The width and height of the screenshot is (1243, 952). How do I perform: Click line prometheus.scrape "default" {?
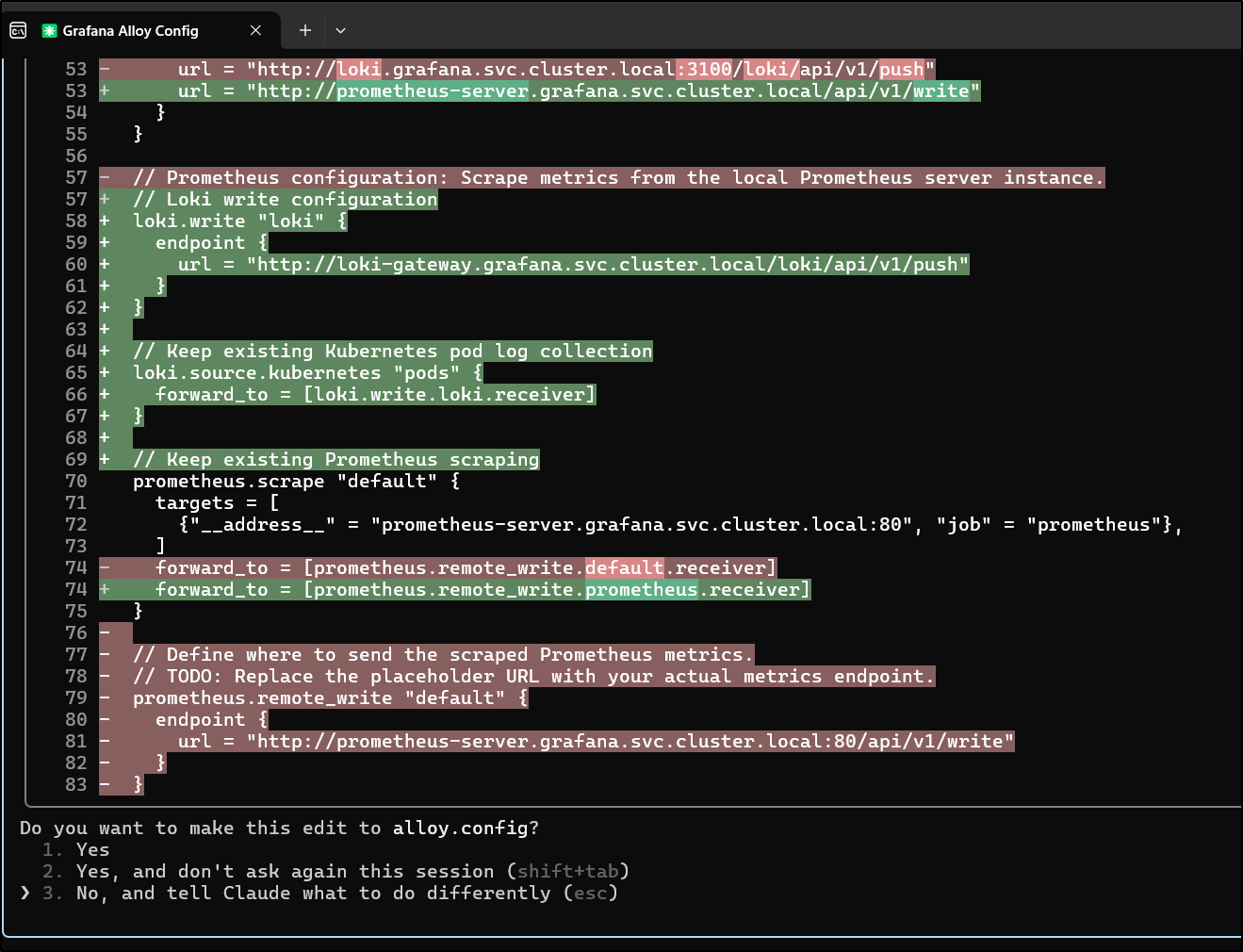(x=297, y=481)
